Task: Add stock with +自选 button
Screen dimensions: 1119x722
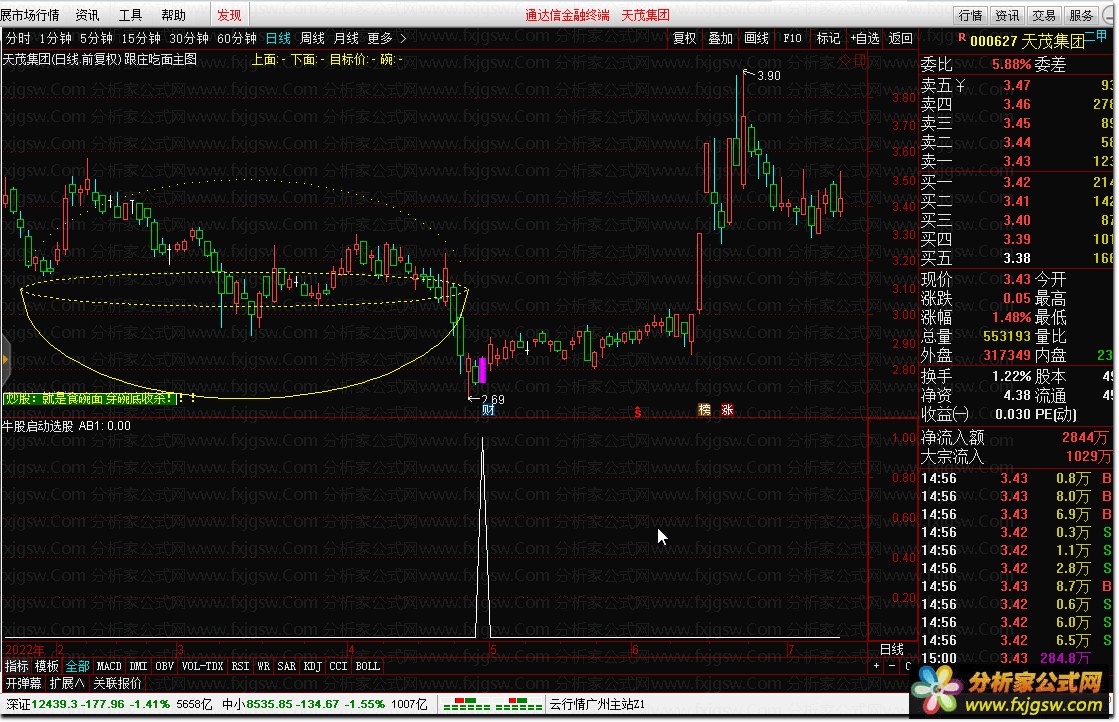Action: tap(864, 39)
